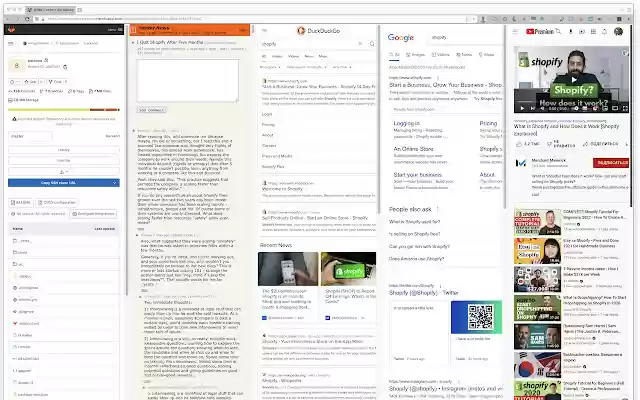The image size is (640, 400).
Task: Select DuckDuckGo News tab
Action: click(309, 56)
